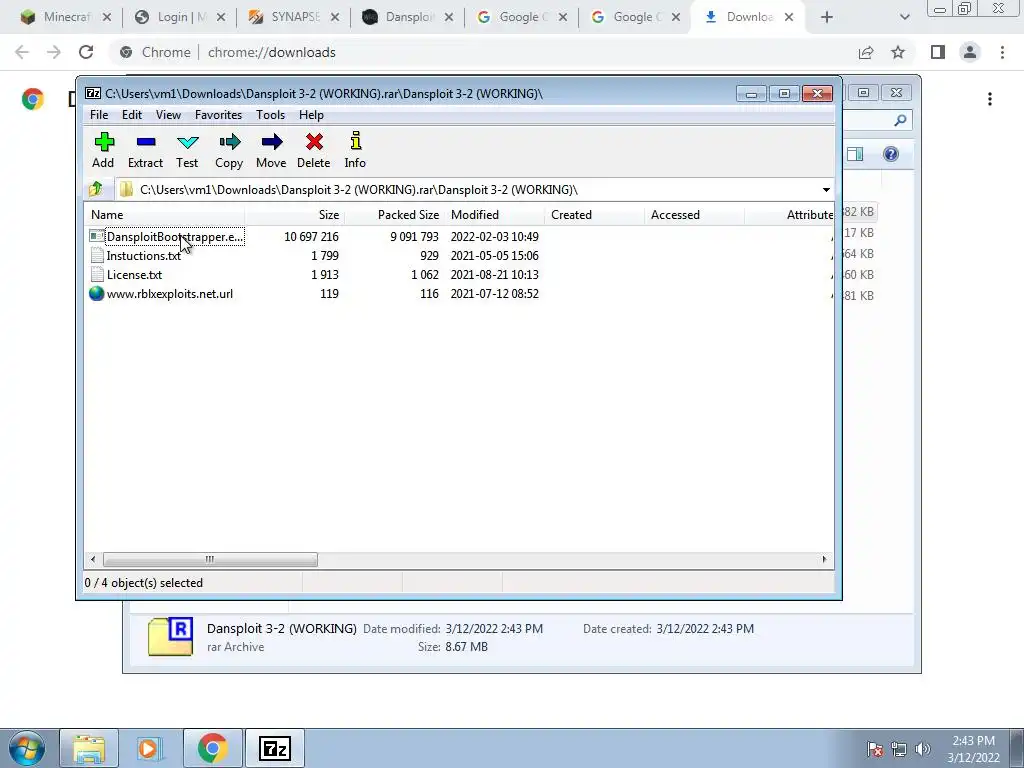Click the scroll right arrow in 7-Zip
The height and width of the screenshot is (768, 1024).
pos(824,560)
